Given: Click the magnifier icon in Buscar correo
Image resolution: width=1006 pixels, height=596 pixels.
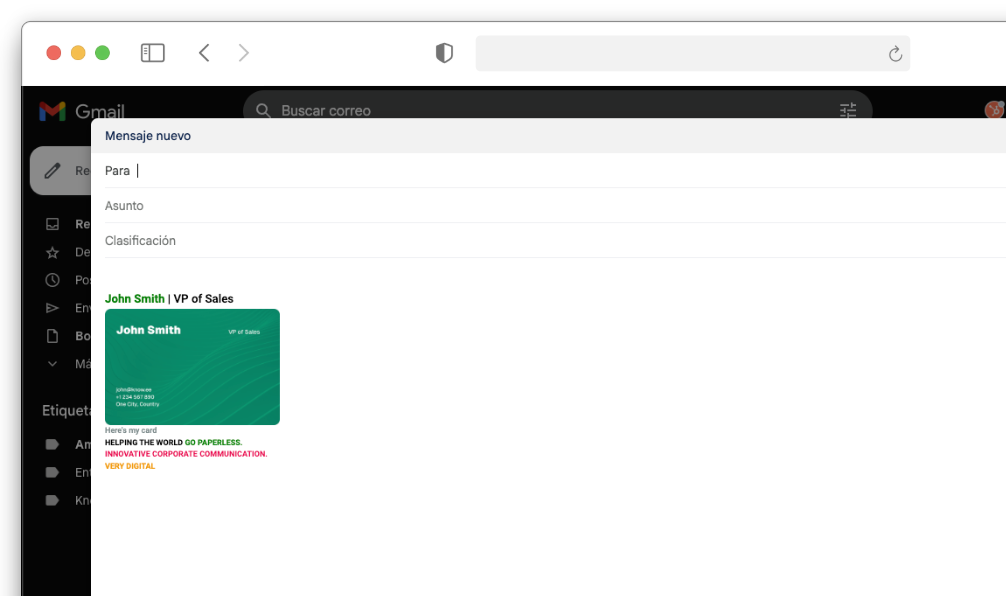Looking at the screenshot, I should point(264,110).
